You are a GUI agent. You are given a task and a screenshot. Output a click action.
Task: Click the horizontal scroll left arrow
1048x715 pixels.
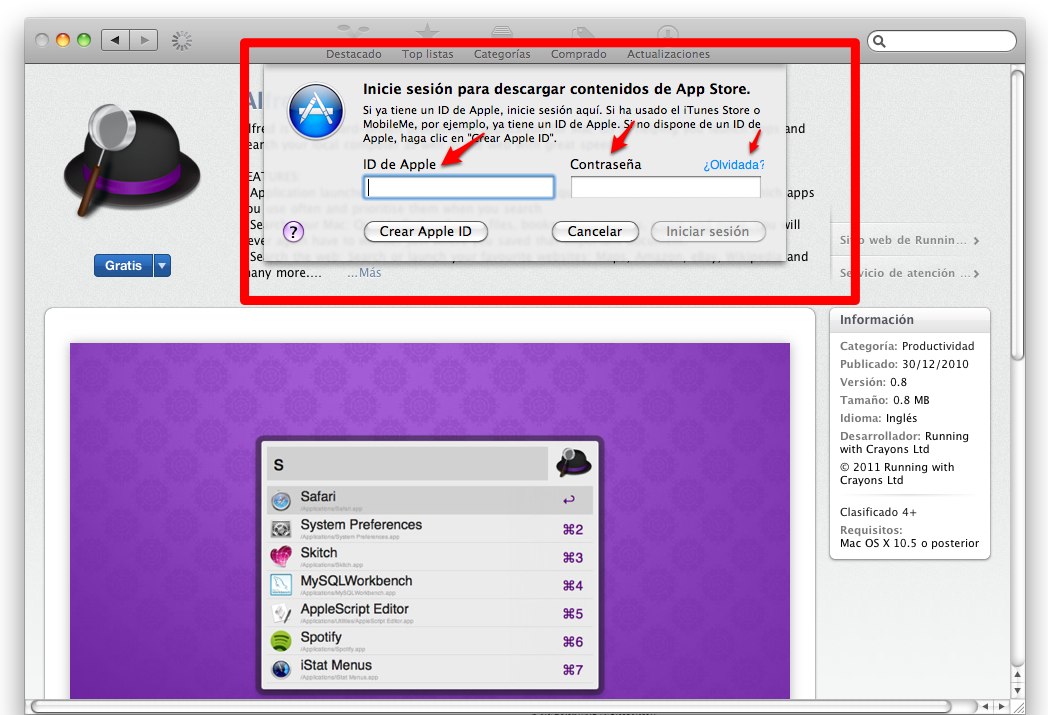pos(985,706)
